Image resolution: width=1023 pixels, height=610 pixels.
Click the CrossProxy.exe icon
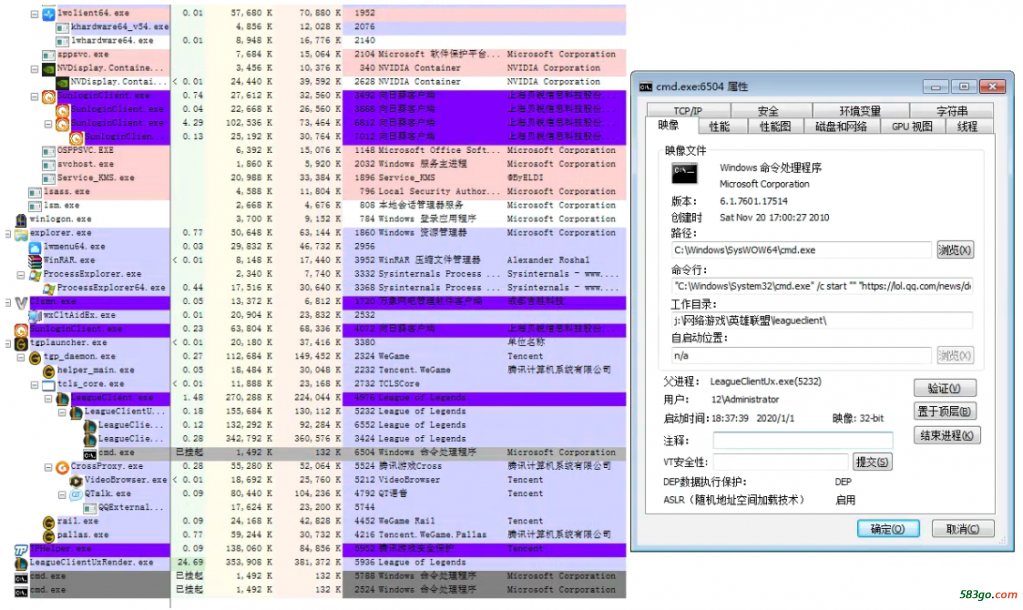coord(62,467)
